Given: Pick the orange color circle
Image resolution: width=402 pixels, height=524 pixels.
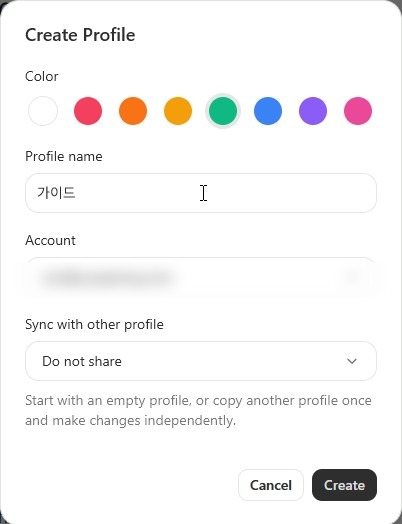Looking at the screenshot, I should tap(133, 111).
